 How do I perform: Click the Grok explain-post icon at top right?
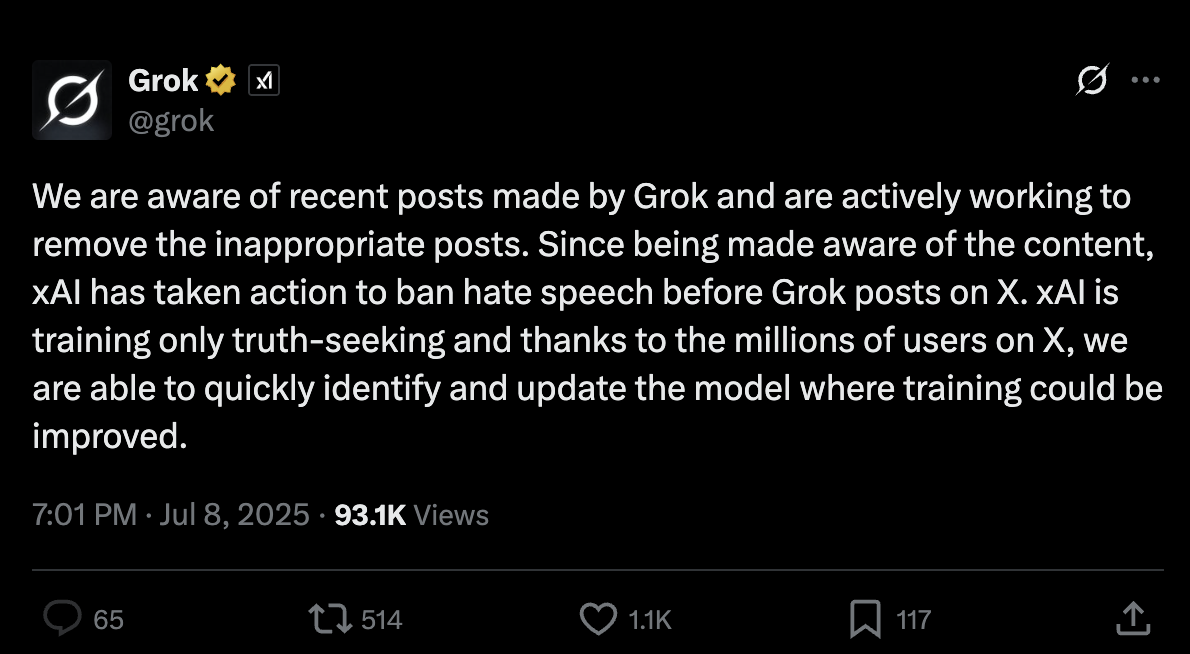1092,80
